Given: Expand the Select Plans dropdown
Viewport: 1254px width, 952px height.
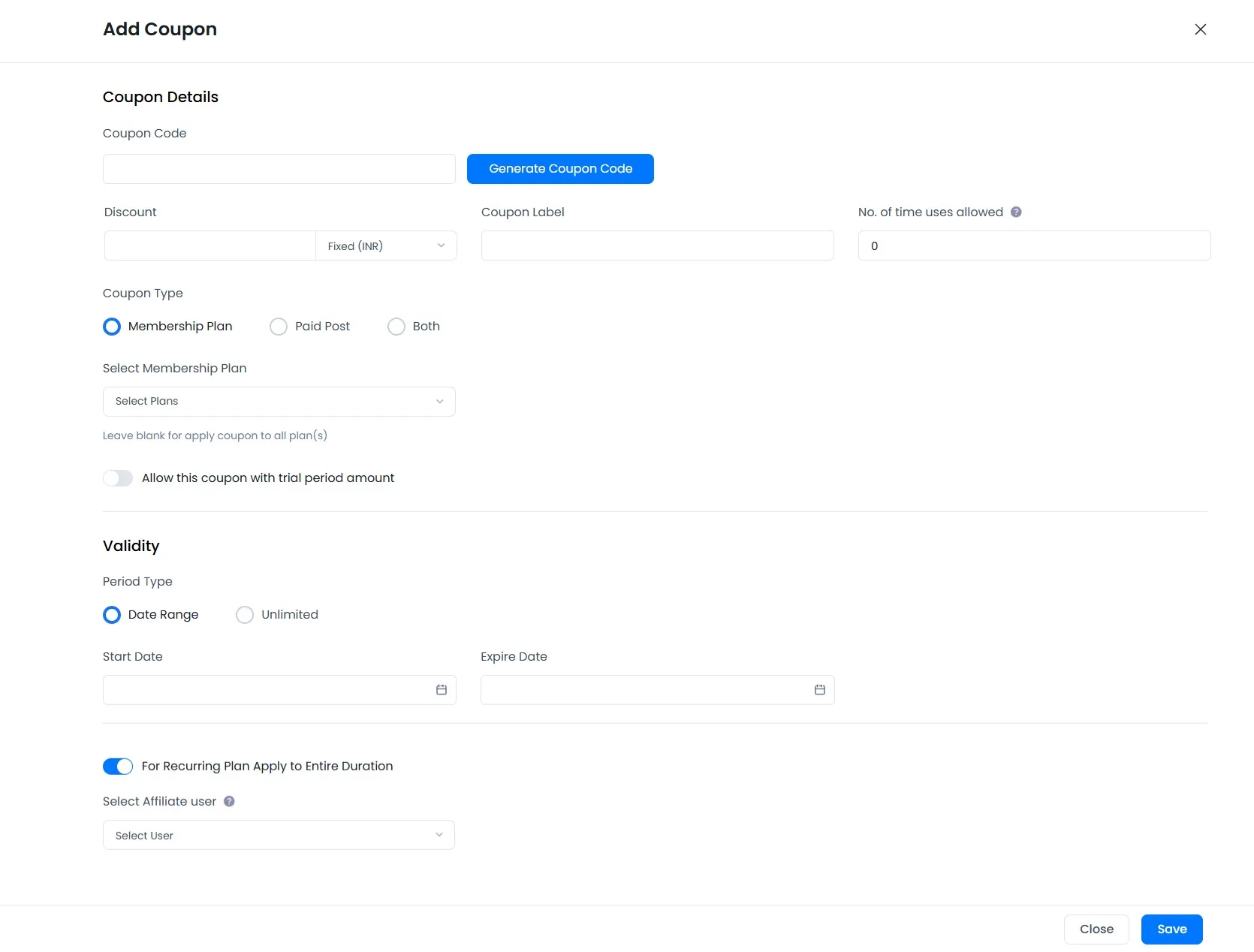Looking at the screenshot, I should pos(279,402).
